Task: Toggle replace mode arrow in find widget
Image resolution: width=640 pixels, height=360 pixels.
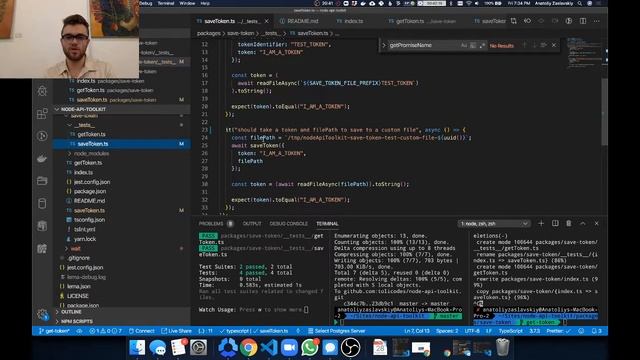Action: pos(384,45)
